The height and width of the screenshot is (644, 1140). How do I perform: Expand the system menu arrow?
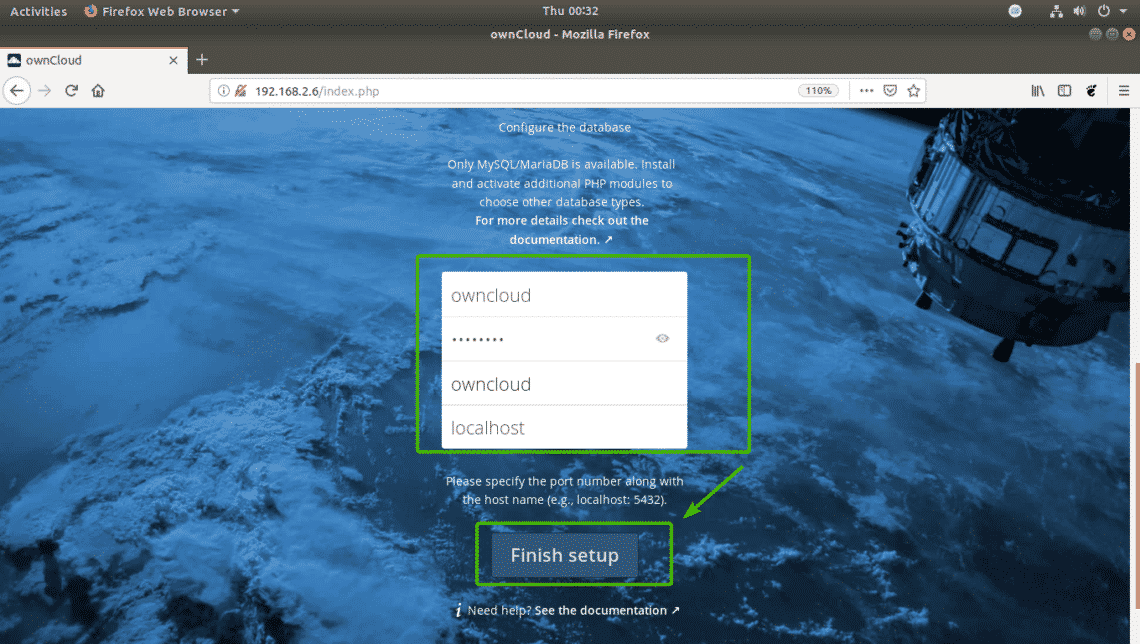point(1123,11)
